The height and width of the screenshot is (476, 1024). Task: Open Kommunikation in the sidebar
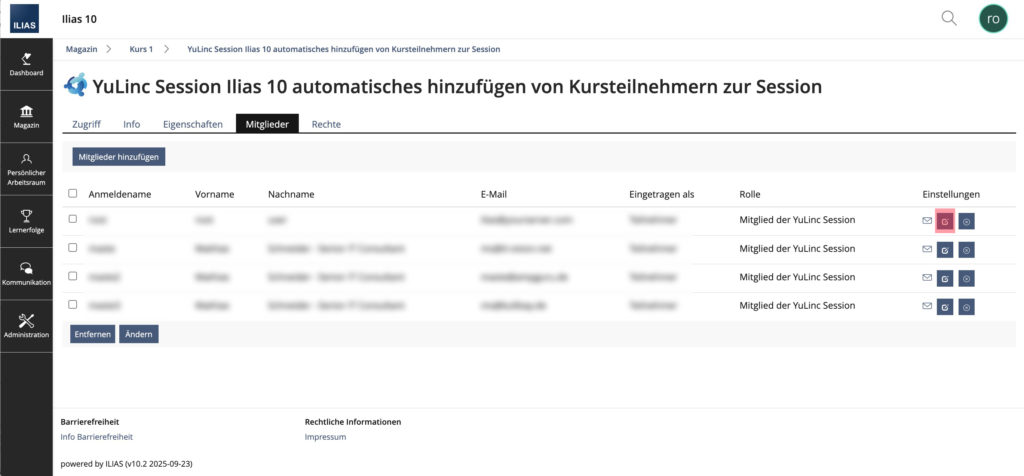coord(26,273)
